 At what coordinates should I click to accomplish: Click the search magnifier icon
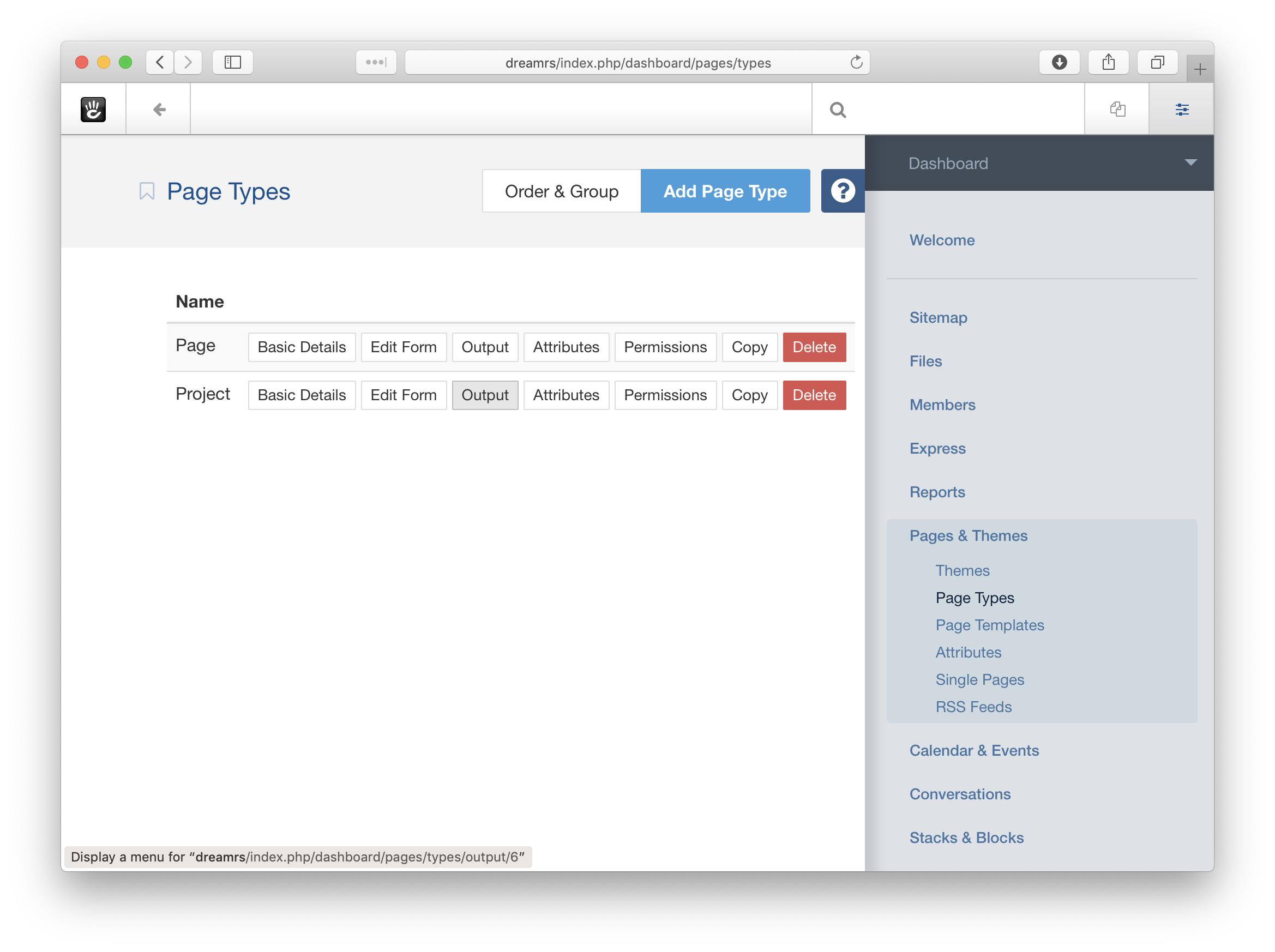[838, 110]
